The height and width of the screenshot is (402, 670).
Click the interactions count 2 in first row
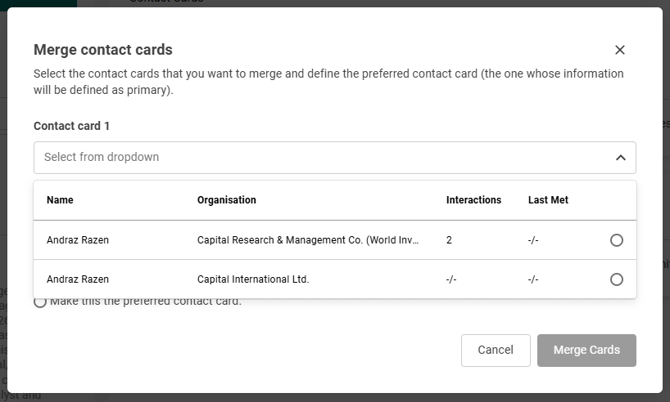coord(450,240)
